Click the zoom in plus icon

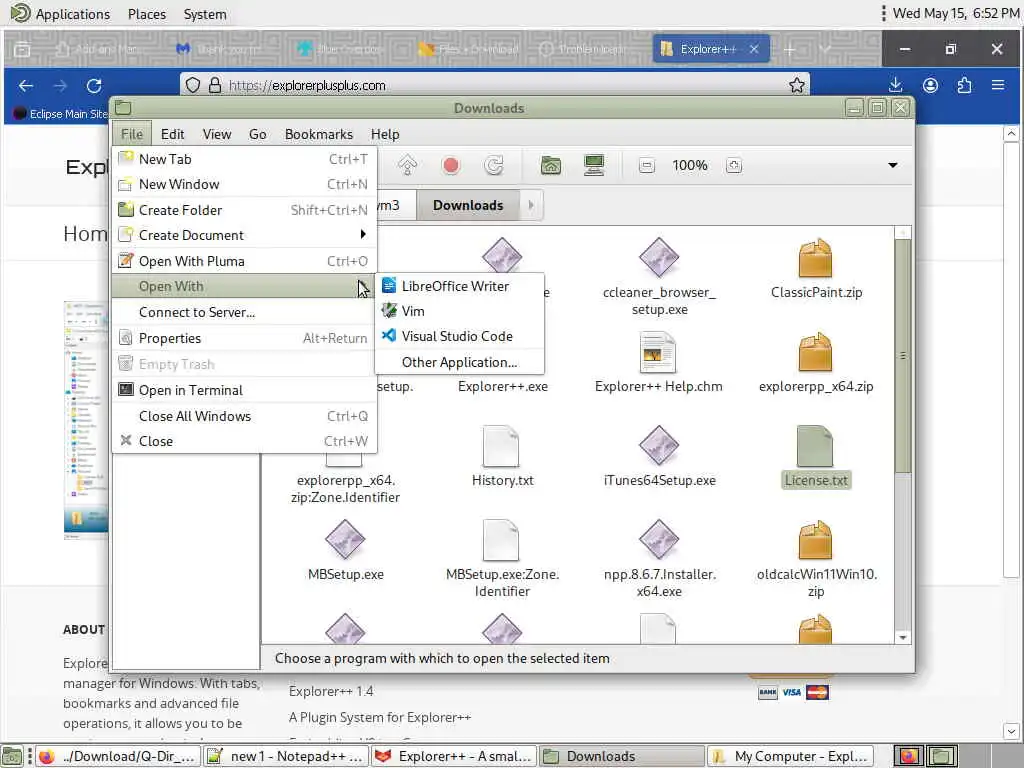[x=733, y=166]
